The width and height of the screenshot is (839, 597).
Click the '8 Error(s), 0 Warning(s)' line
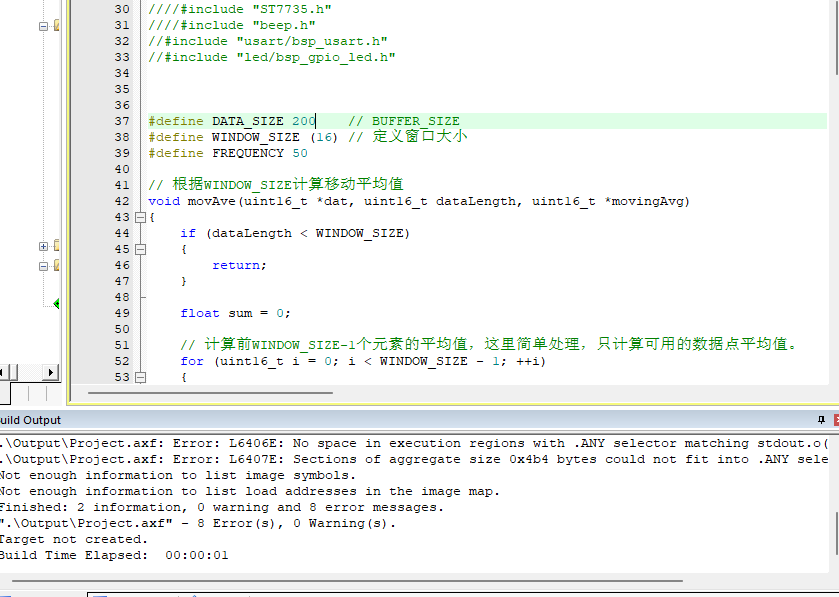pos(197,524)
